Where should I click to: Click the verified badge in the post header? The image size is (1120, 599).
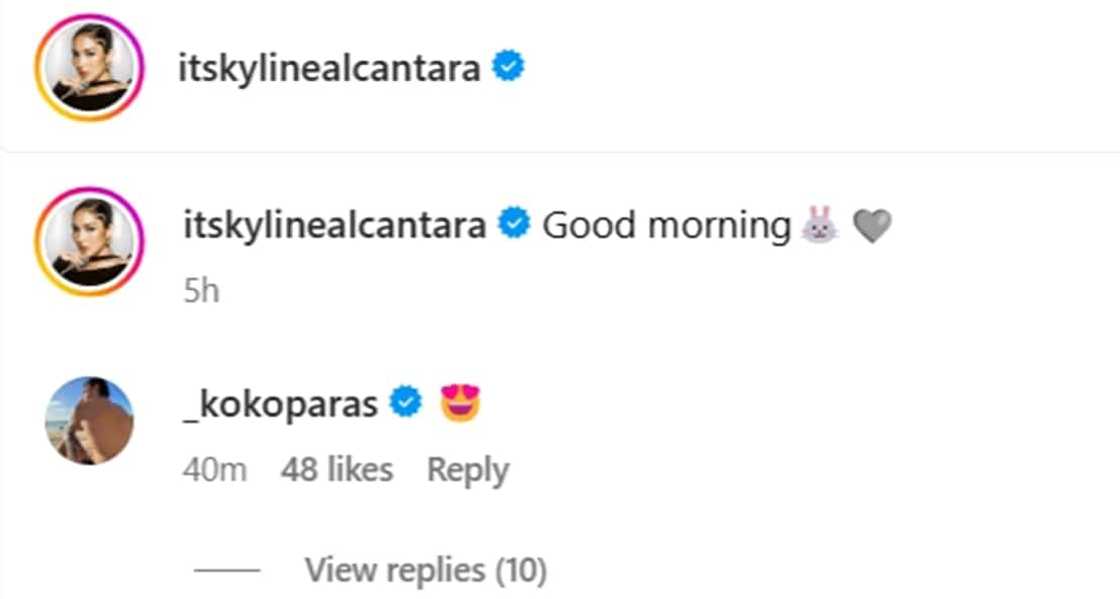click(x=510, y=68)
